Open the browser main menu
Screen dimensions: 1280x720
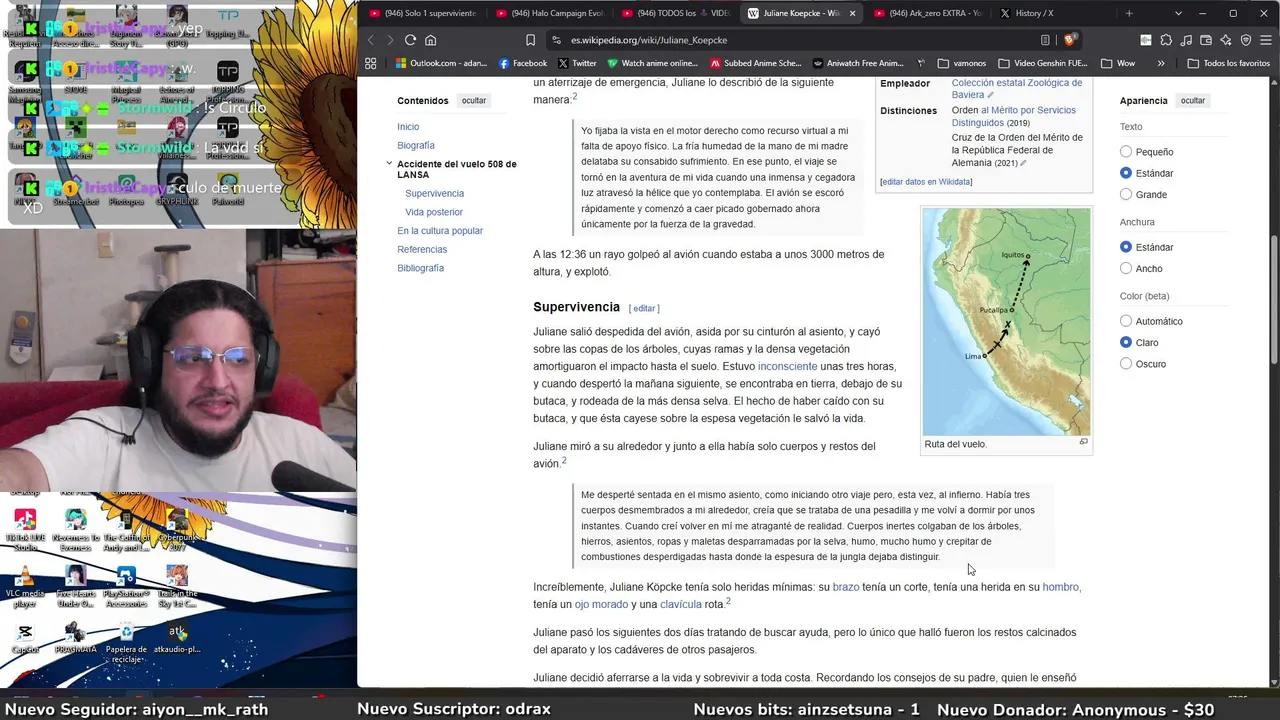(1265, 40)
